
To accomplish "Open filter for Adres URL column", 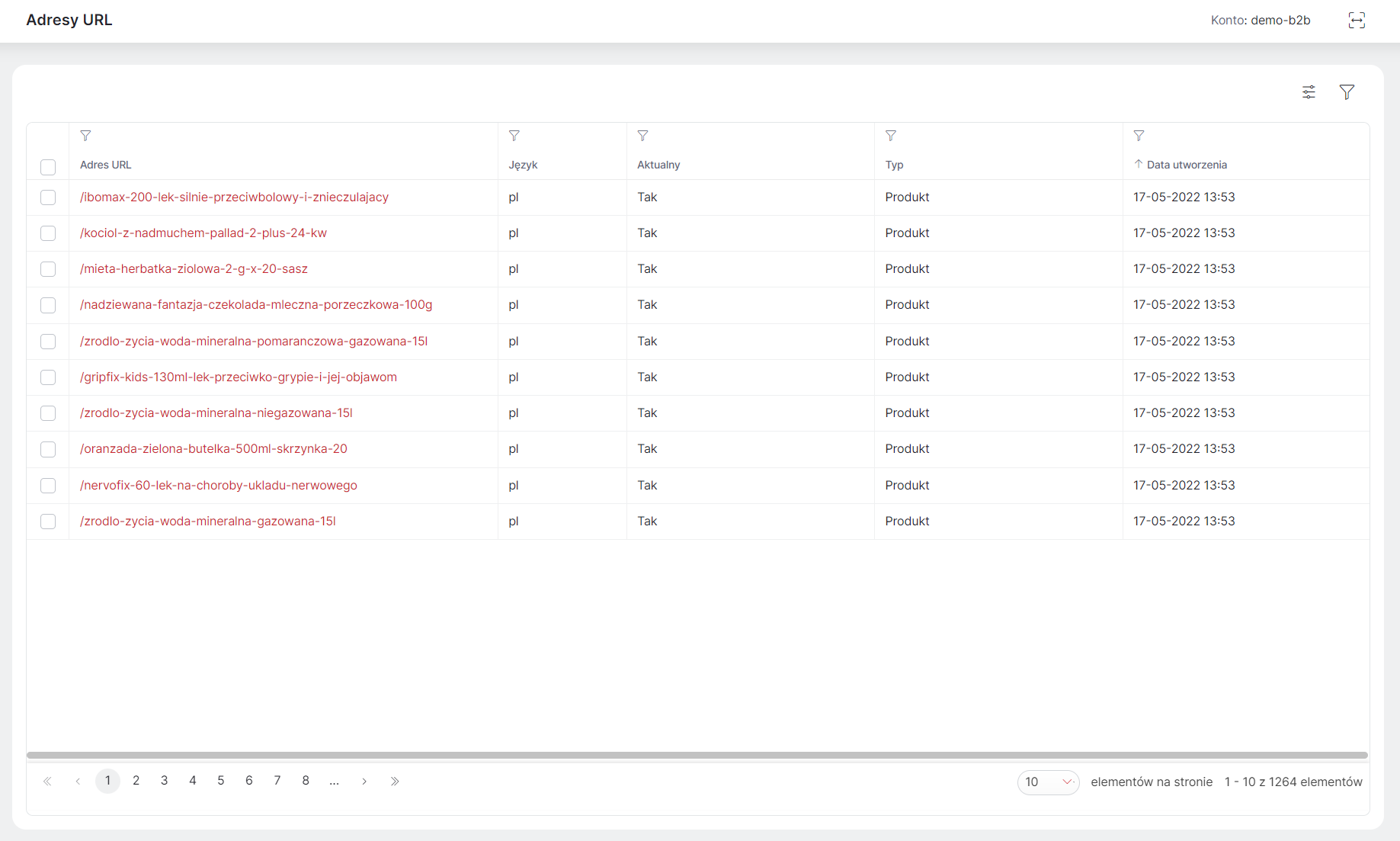I will pyautogui.click(x=85, y=136).
